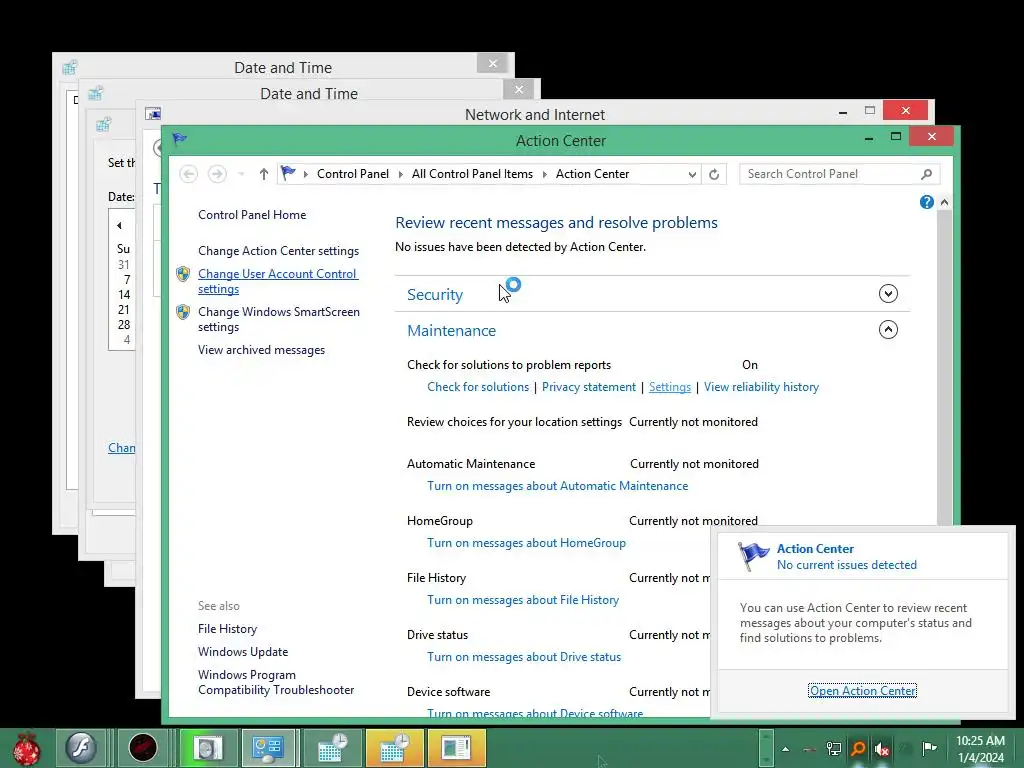Open Control Panel Home
The width and height of the screenshot is (1024, 768).
click(252, 215)
